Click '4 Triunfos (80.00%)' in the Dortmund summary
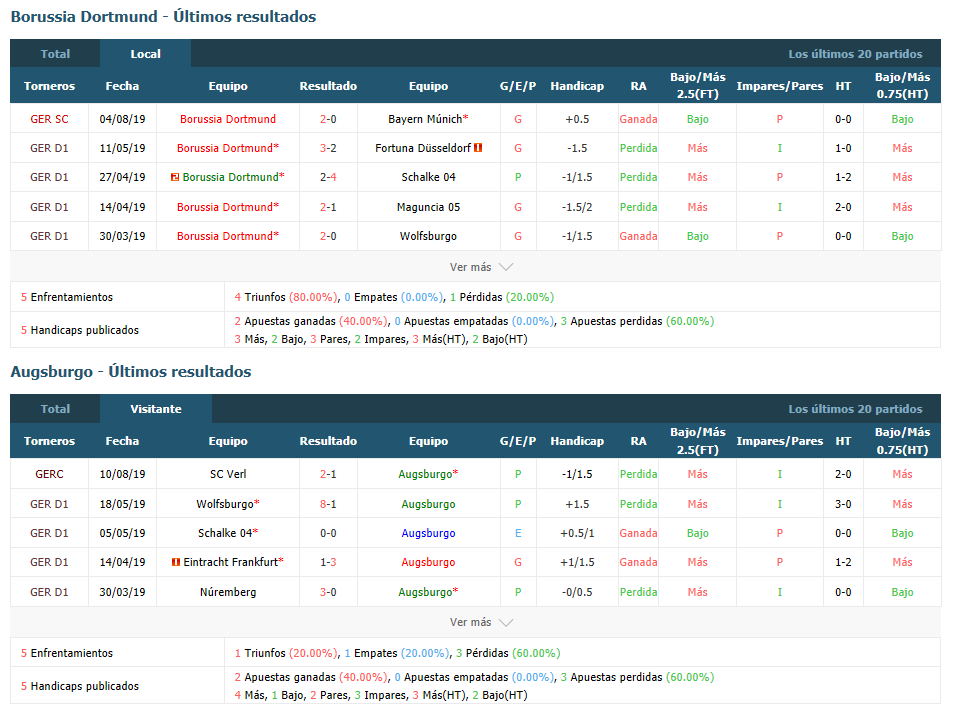 286,297
